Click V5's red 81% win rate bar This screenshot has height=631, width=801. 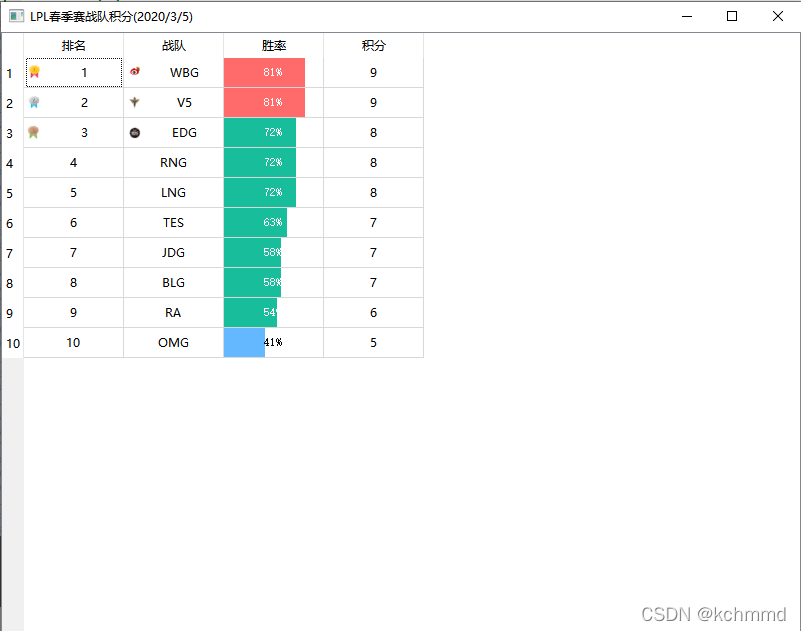(x=264, y=102)
